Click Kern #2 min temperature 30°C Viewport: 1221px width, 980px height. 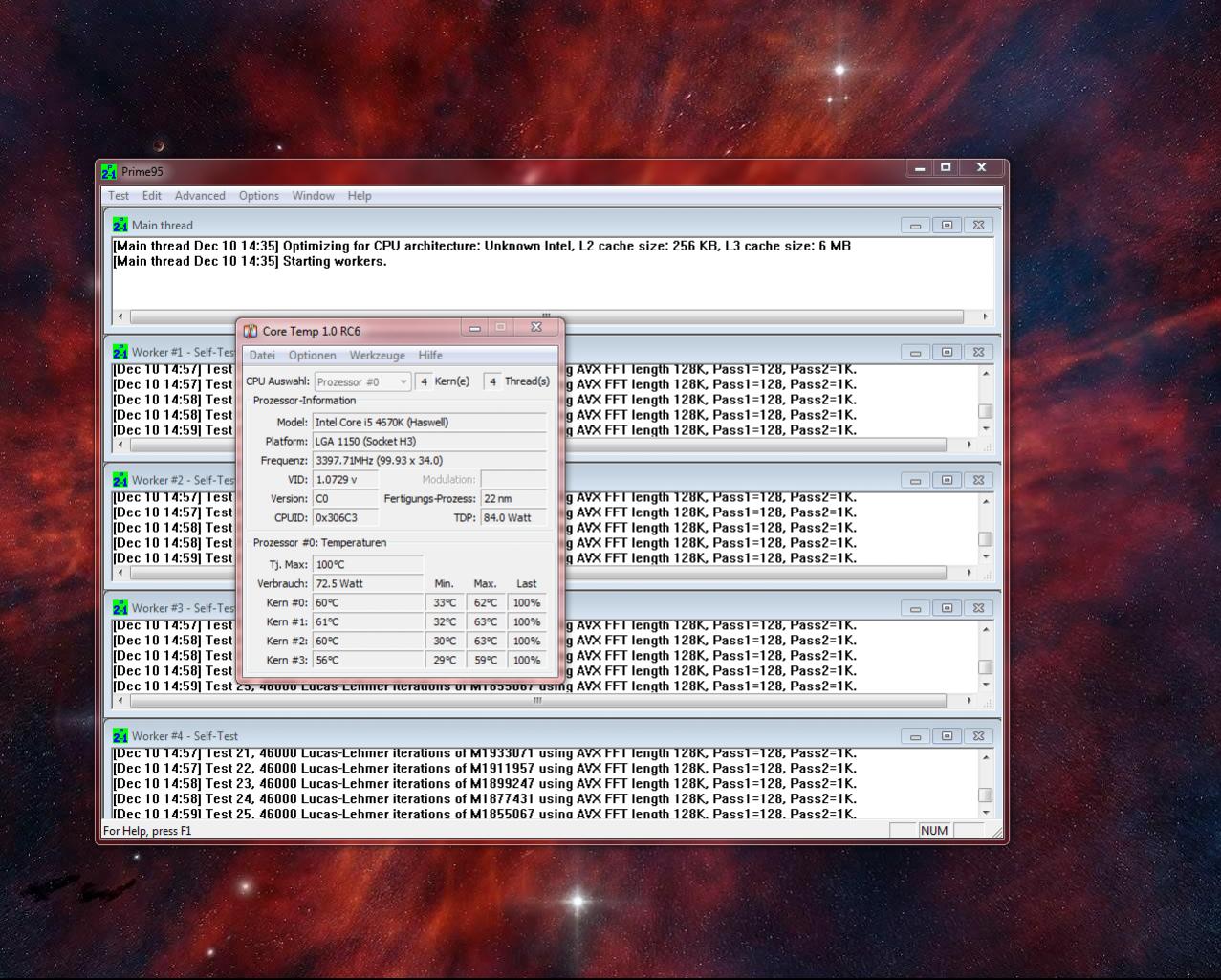point(445,641)
